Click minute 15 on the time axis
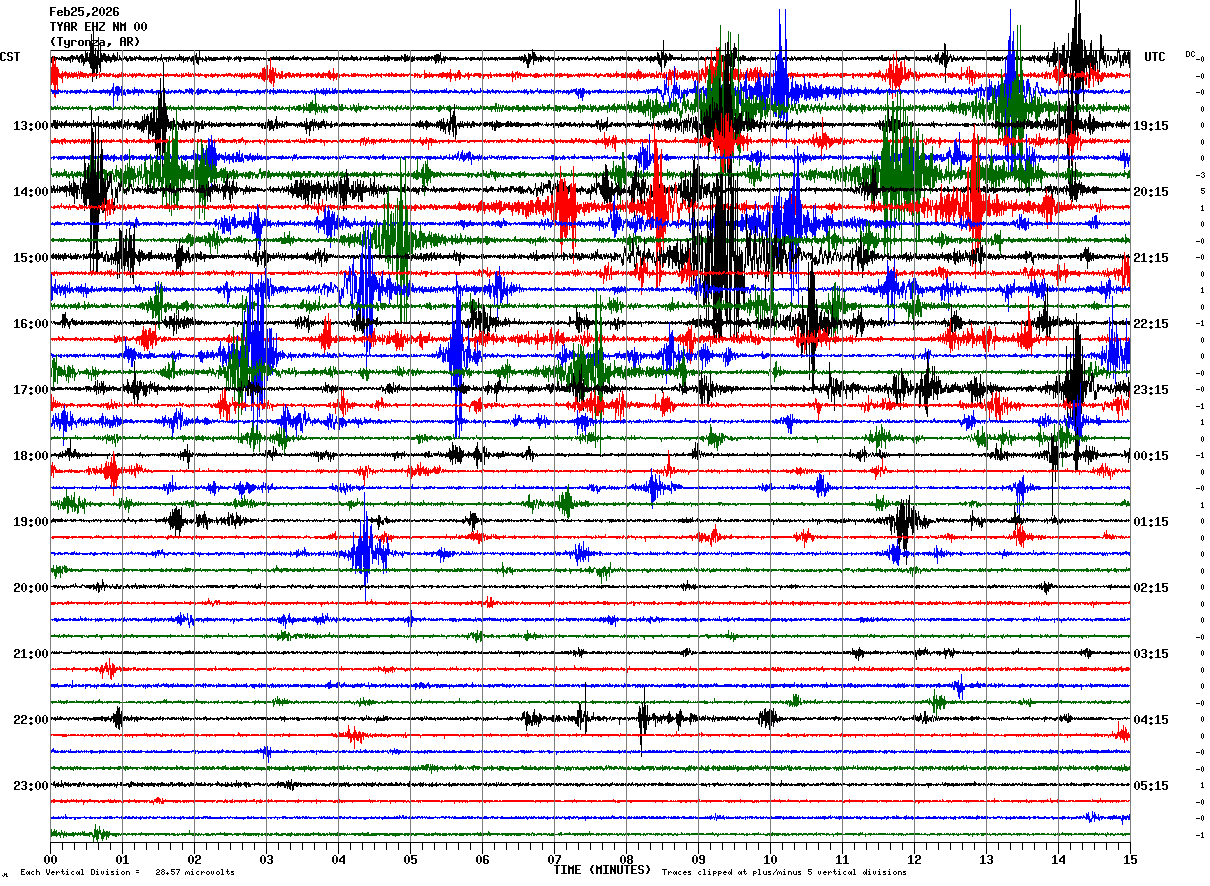The height and width of the screenshot is (886, 1210). pyautogui.click(x=1131, y=859)
